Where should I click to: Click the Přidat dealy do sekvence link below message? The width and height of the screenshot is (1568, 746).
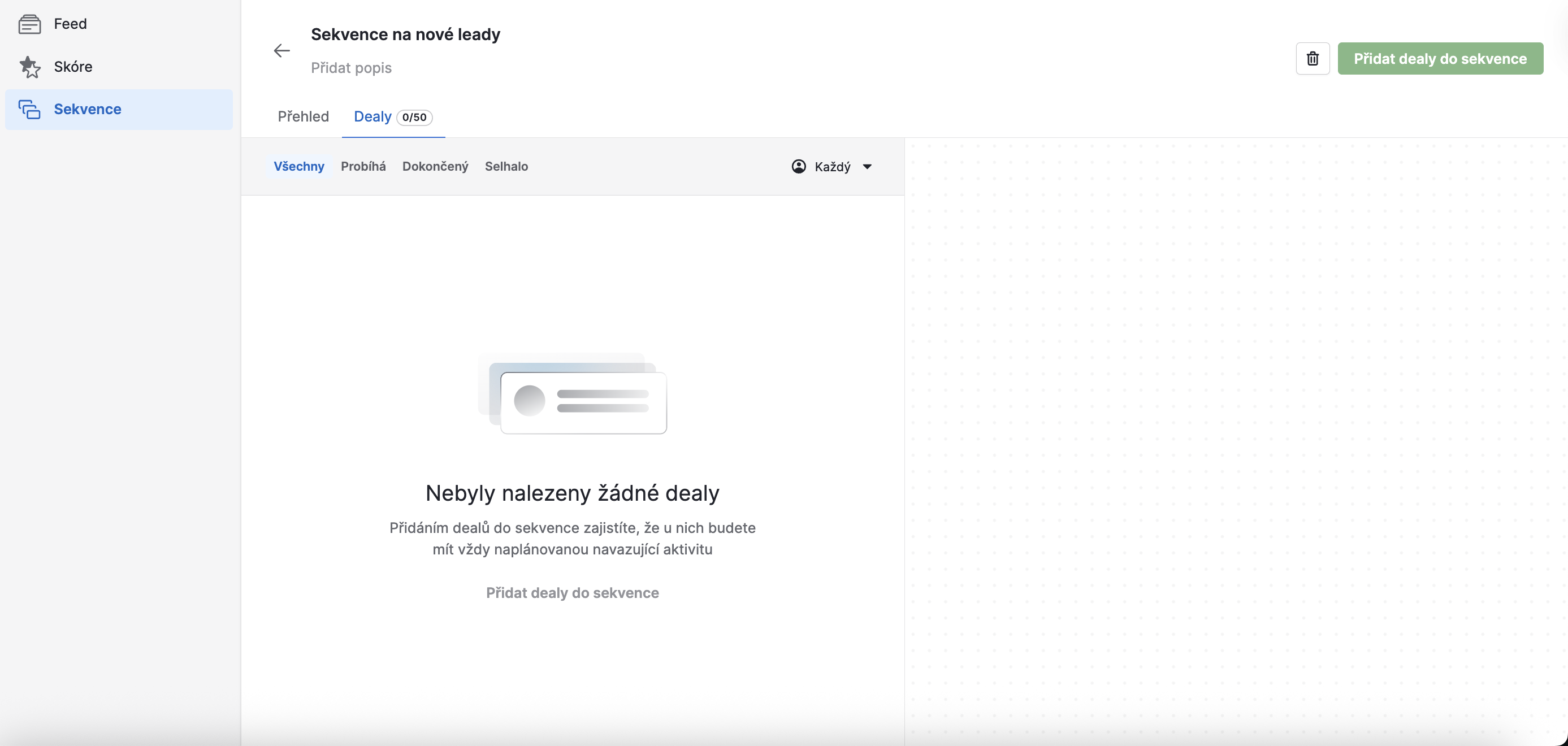point(572,593)
